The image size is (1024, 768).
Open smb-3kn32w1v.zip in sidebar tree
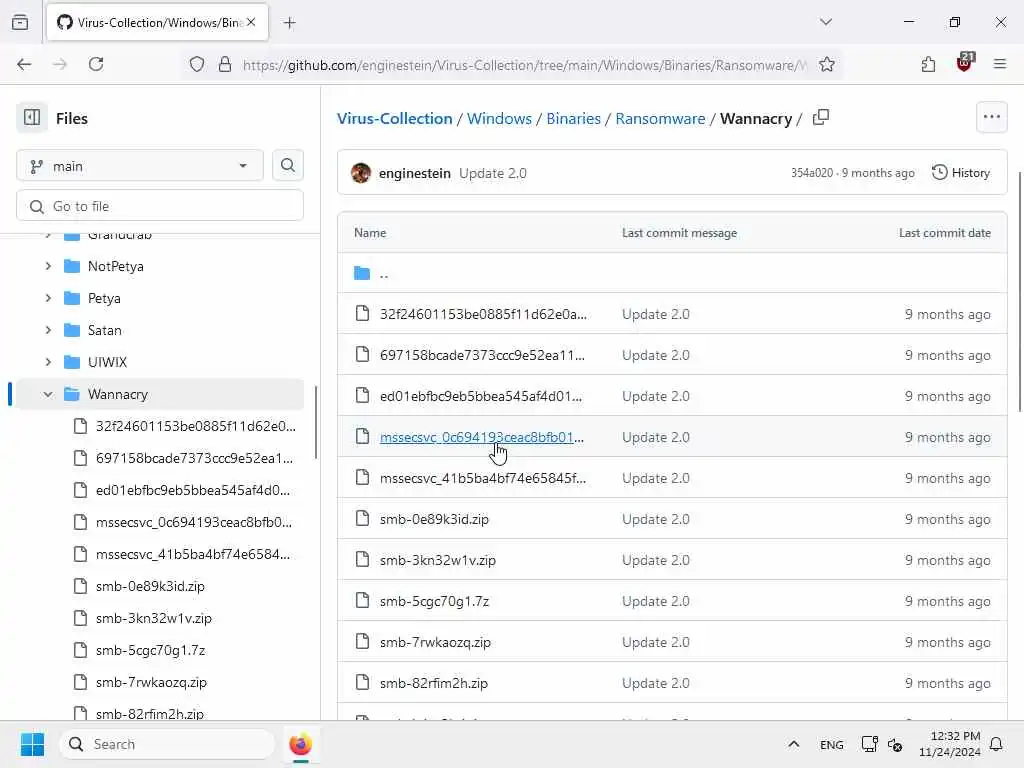(x=153, y=618)
